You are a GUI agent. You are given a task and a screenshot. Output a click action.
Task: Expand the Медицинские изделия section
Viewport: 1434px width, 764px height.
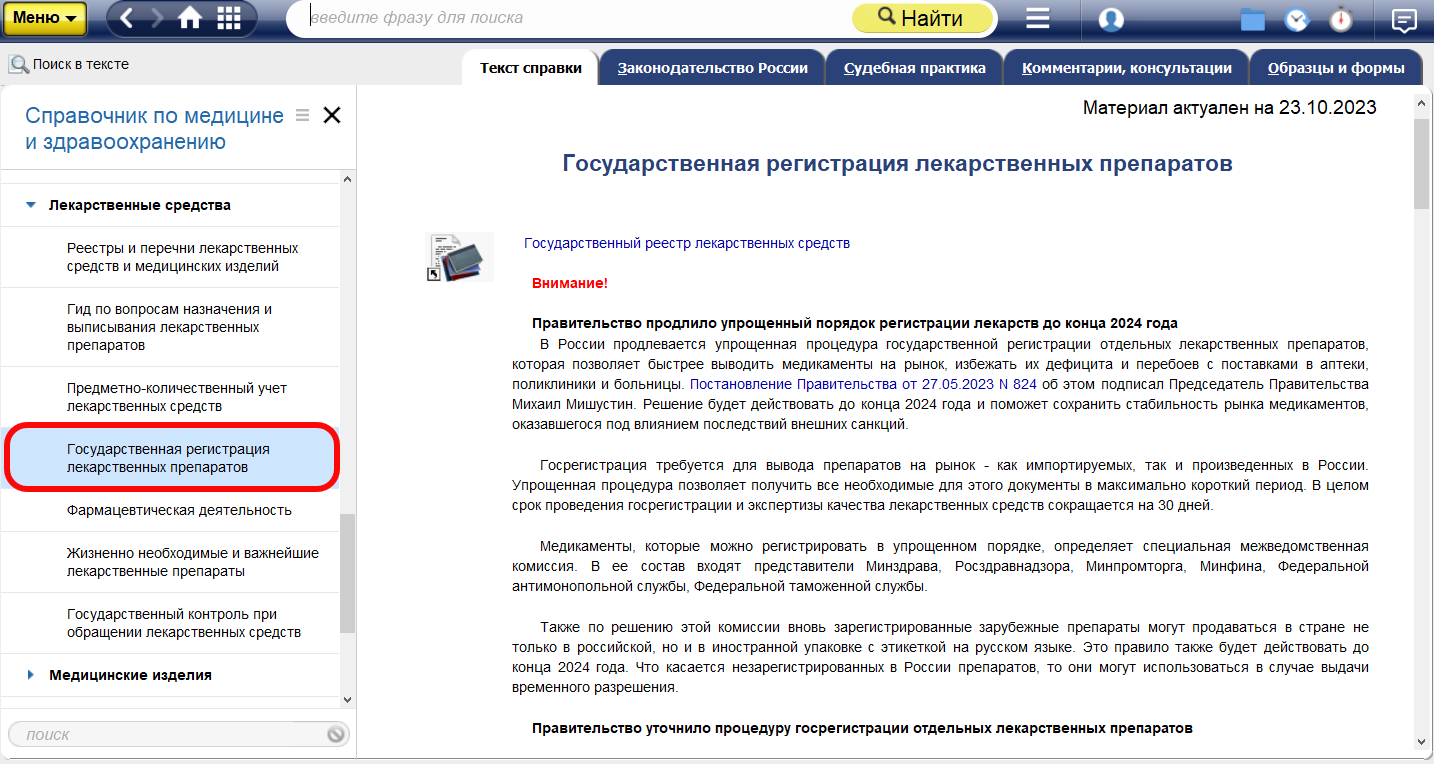pyautogui.click(x=30, y=675)
